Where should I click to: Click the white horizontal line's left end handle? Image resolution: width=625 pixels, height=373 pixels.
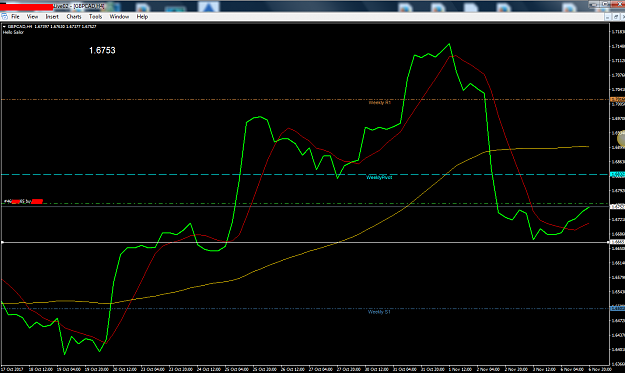2,242
